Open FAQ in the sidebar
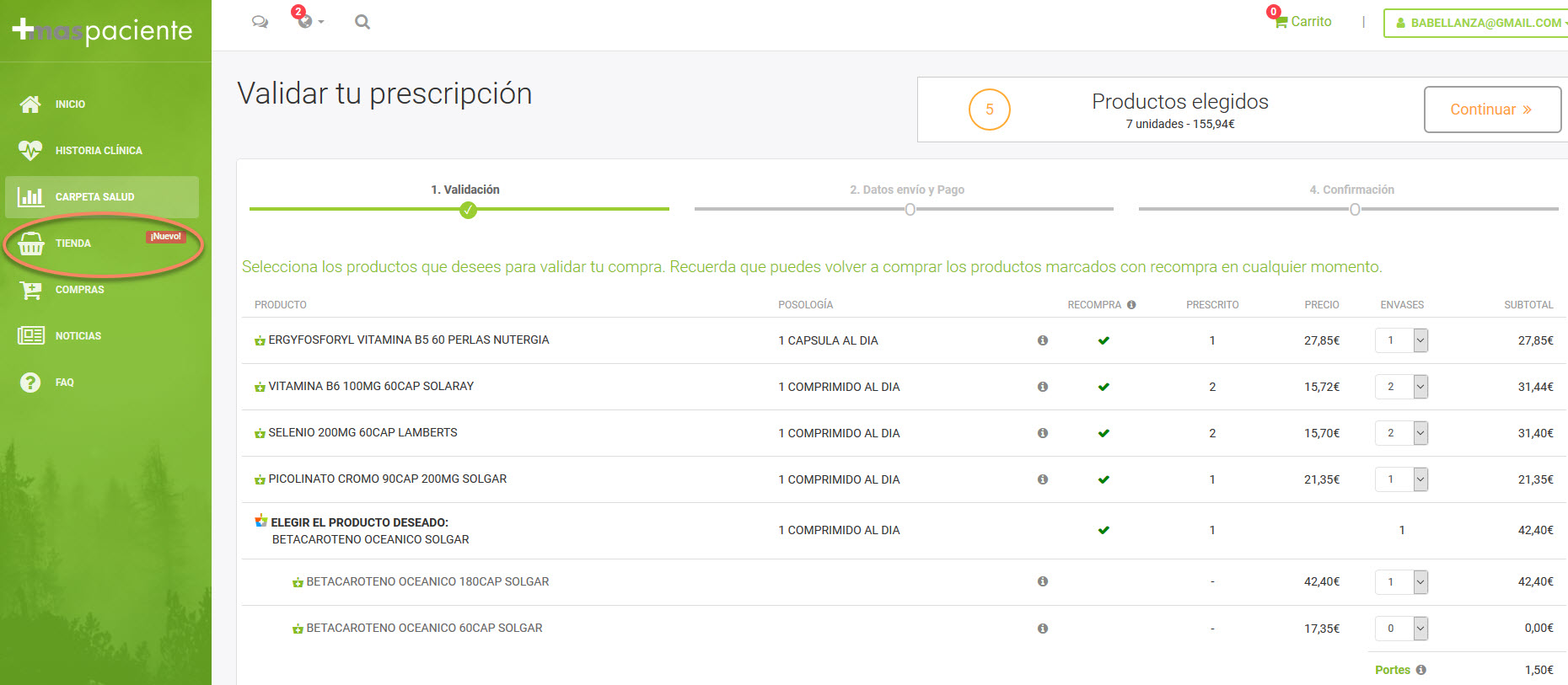 pos(102,383)
